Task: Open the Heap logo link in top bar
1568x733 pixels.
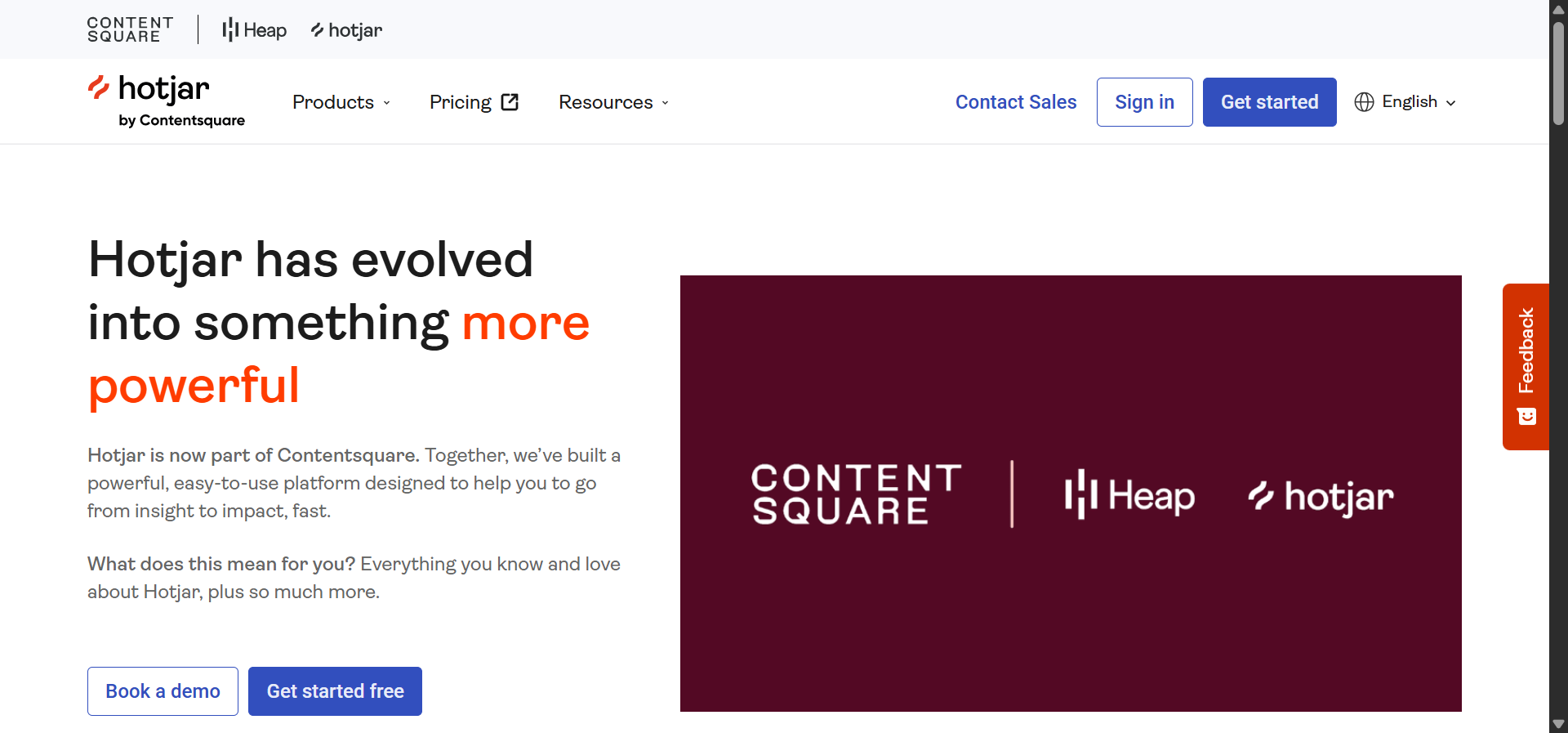Action: [254, 30]
